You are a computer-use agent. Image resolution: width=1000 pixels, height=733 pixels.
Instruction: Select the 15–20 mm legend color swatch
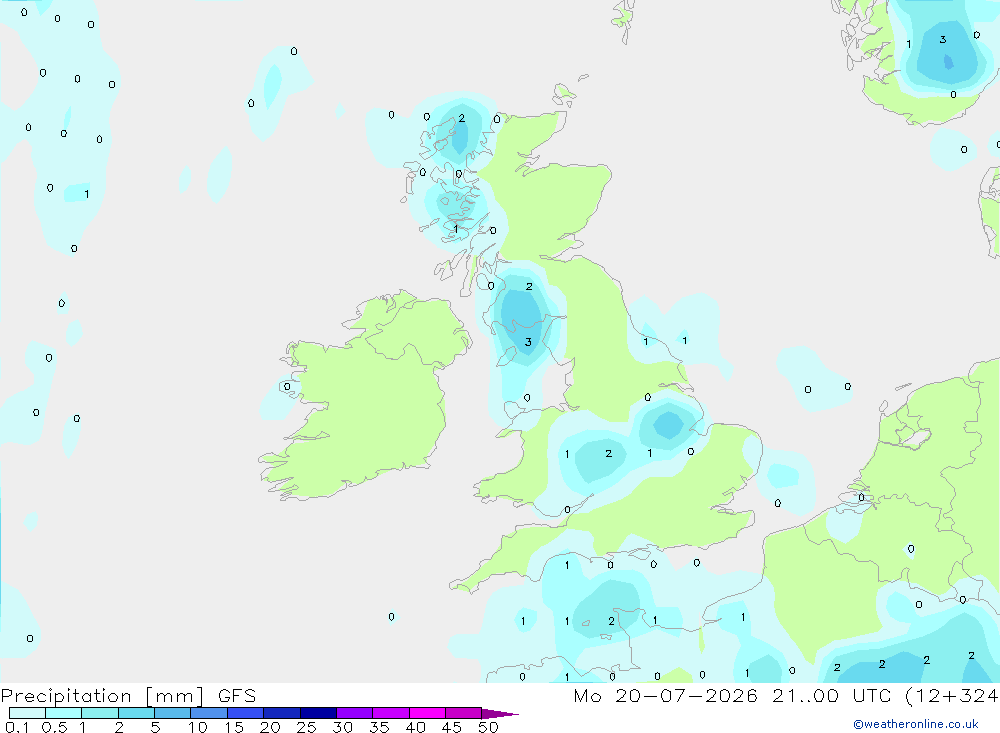point(246,713)
